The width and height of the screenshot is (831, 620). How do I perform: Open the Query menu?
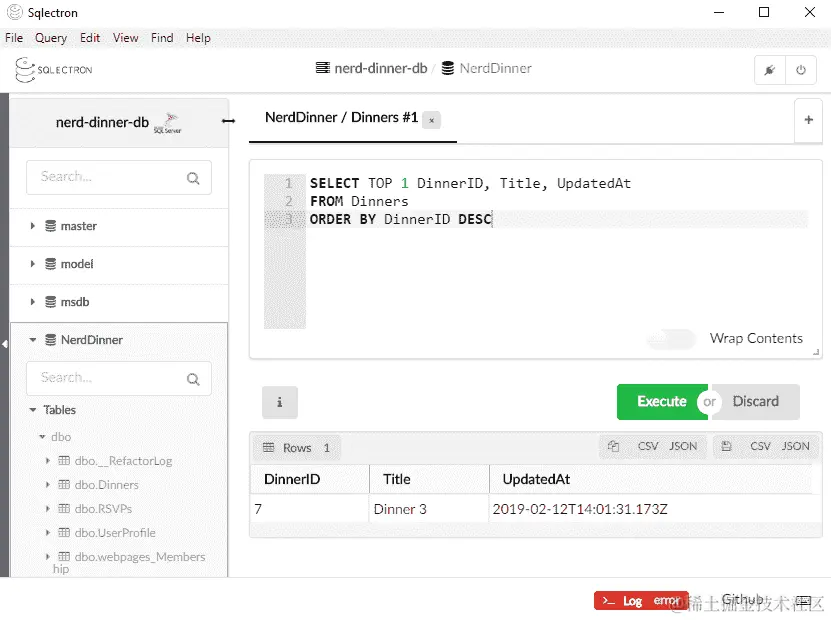click(51, 38)
